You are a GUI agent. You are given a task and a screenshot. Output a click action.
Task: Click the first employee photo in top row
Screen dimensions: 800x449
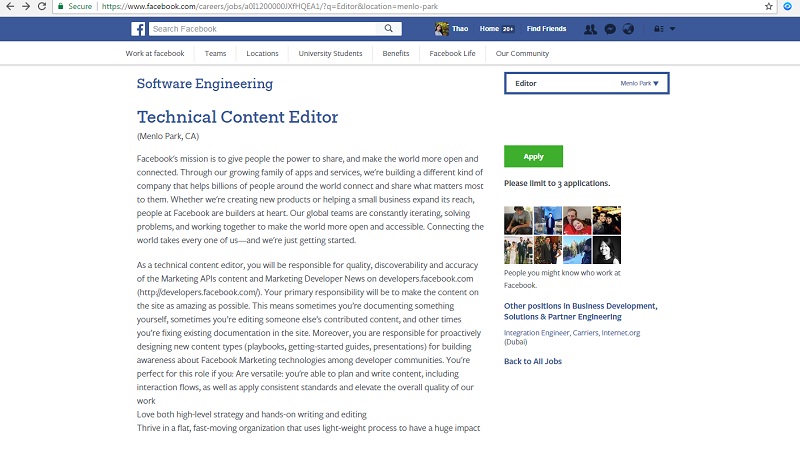tap(518, 220)
